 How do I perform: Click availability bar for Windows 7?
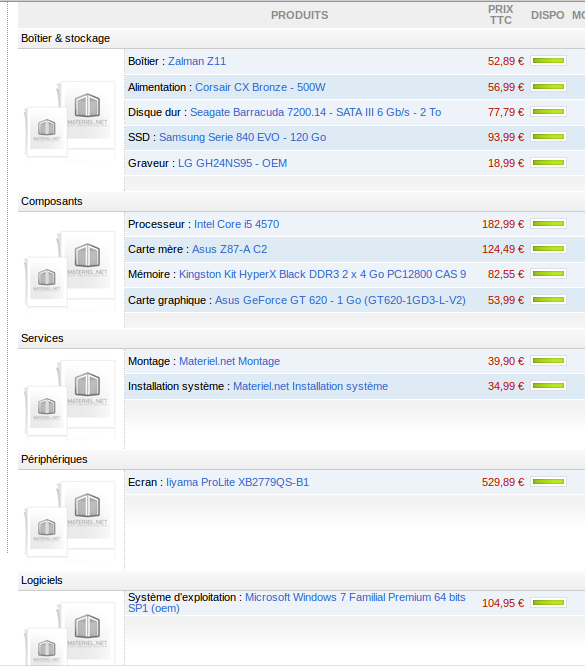pyautogui.click(x=548, y=603)
